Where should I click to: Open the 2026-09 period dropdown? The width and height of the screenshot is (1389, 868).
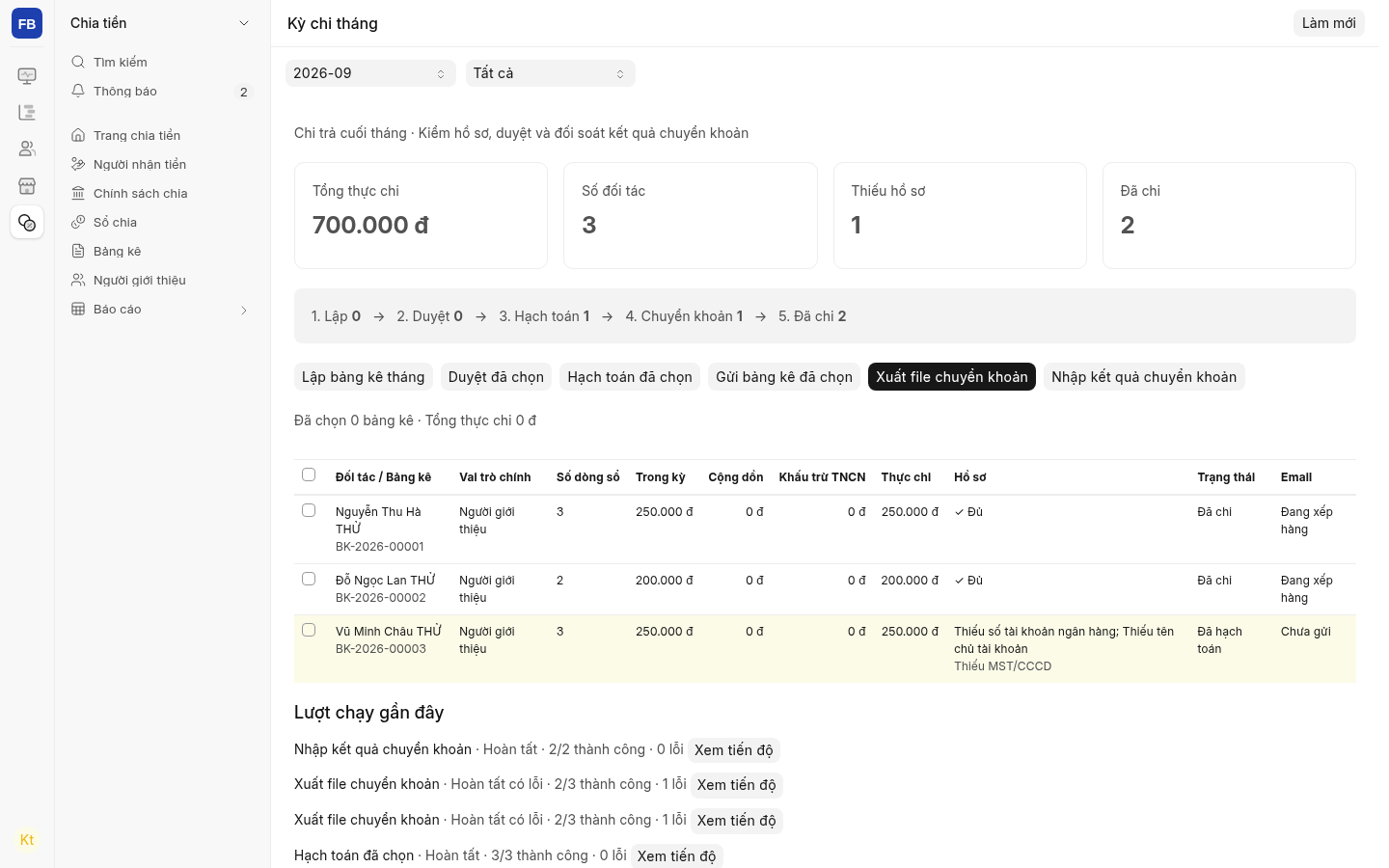point(370,73)
